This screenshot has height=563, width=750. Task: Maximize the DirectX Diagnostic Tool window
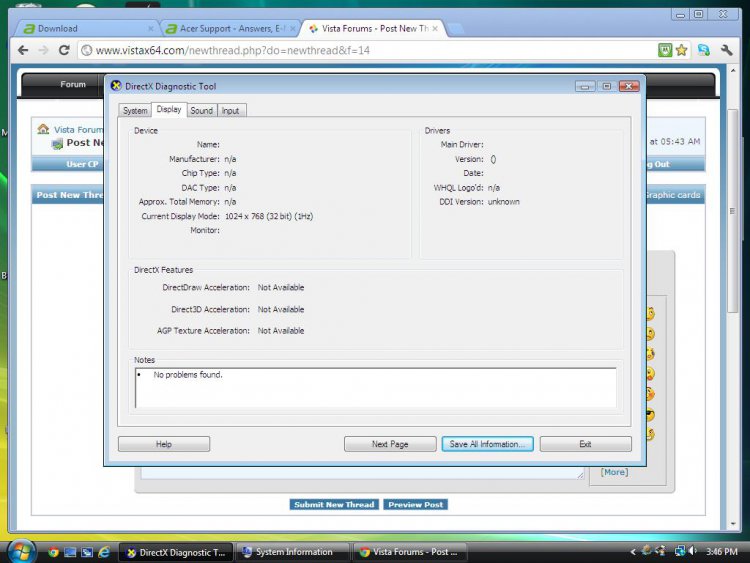click(x=607, y=86)
